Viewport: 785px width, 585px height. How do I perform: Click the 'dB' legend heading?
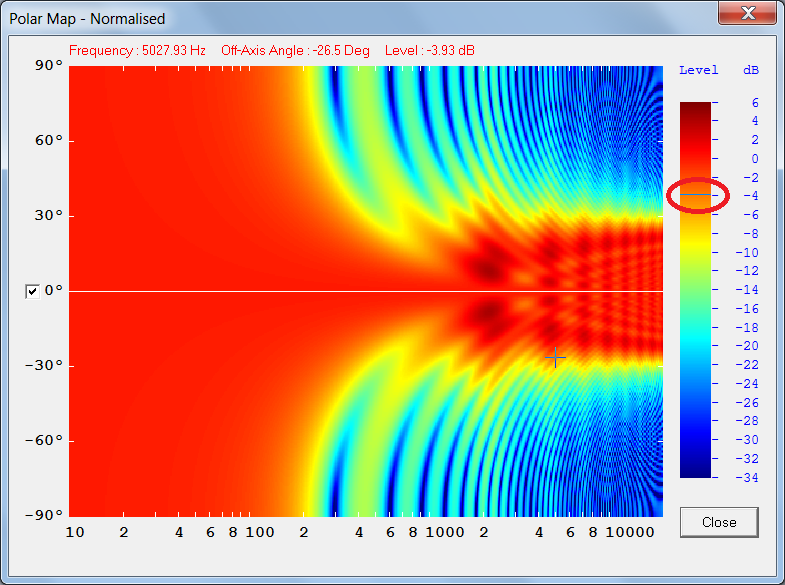(x=751, y=71)
